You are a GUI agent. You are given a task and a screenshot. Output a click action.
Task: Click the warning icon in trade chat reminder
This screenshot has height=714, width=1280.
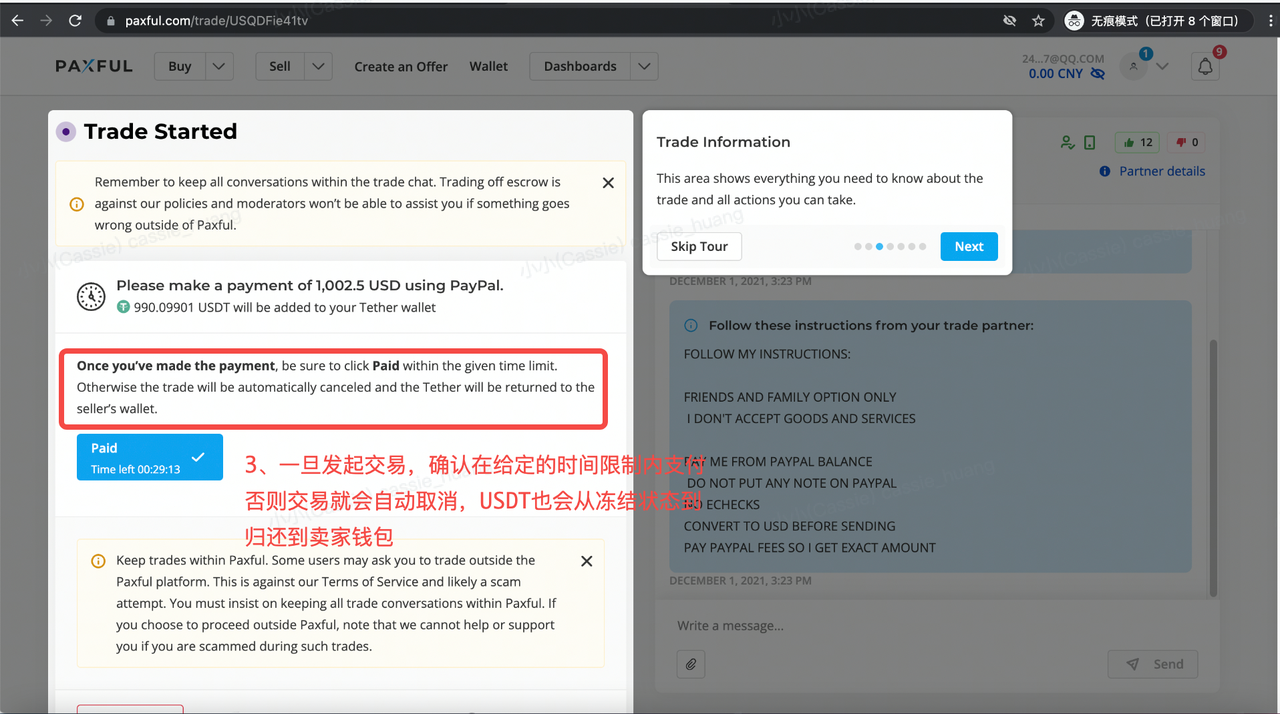coord(77,204)
